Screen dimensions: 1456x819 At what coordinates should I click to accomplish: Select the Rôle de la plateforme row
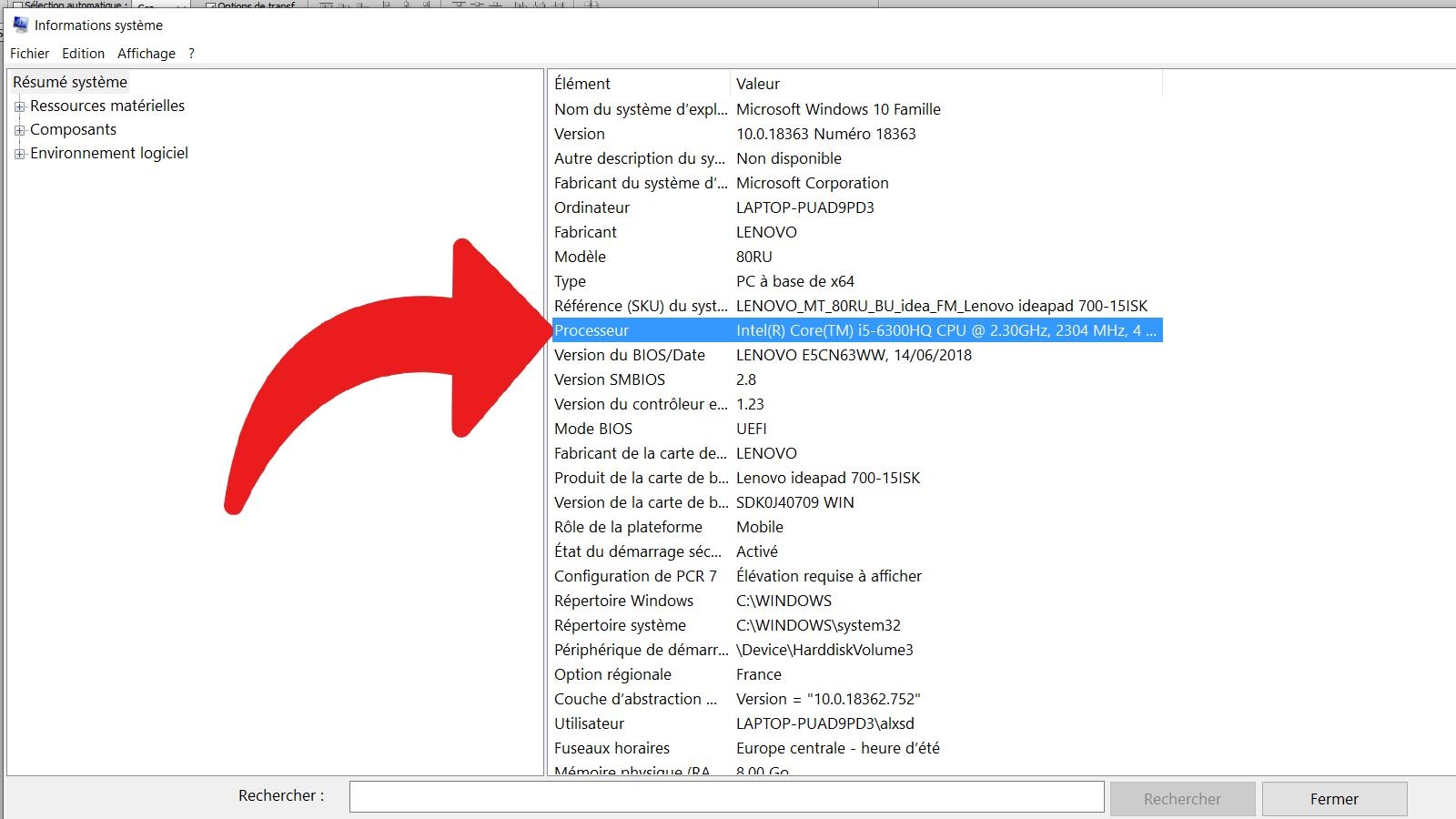pos(855,527)
